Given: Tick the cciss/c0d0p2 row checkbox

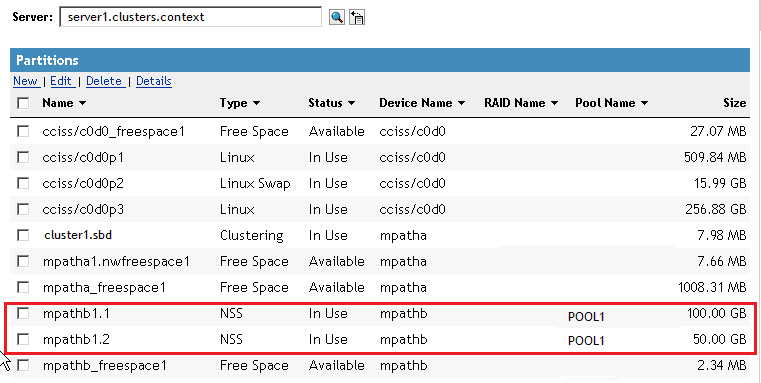Looking at the screenshot, I should coord(23,183).
